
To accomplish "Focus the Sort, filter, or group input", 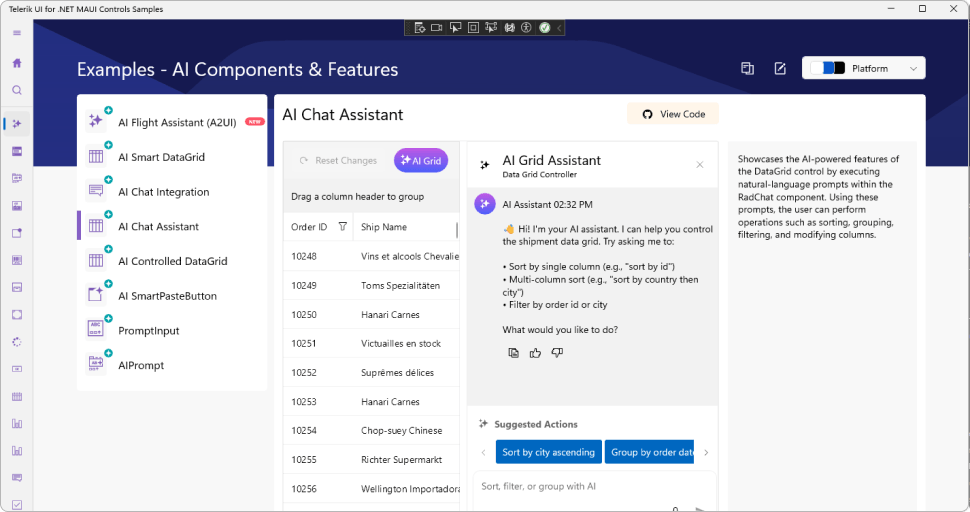I will tap(594, 487).
